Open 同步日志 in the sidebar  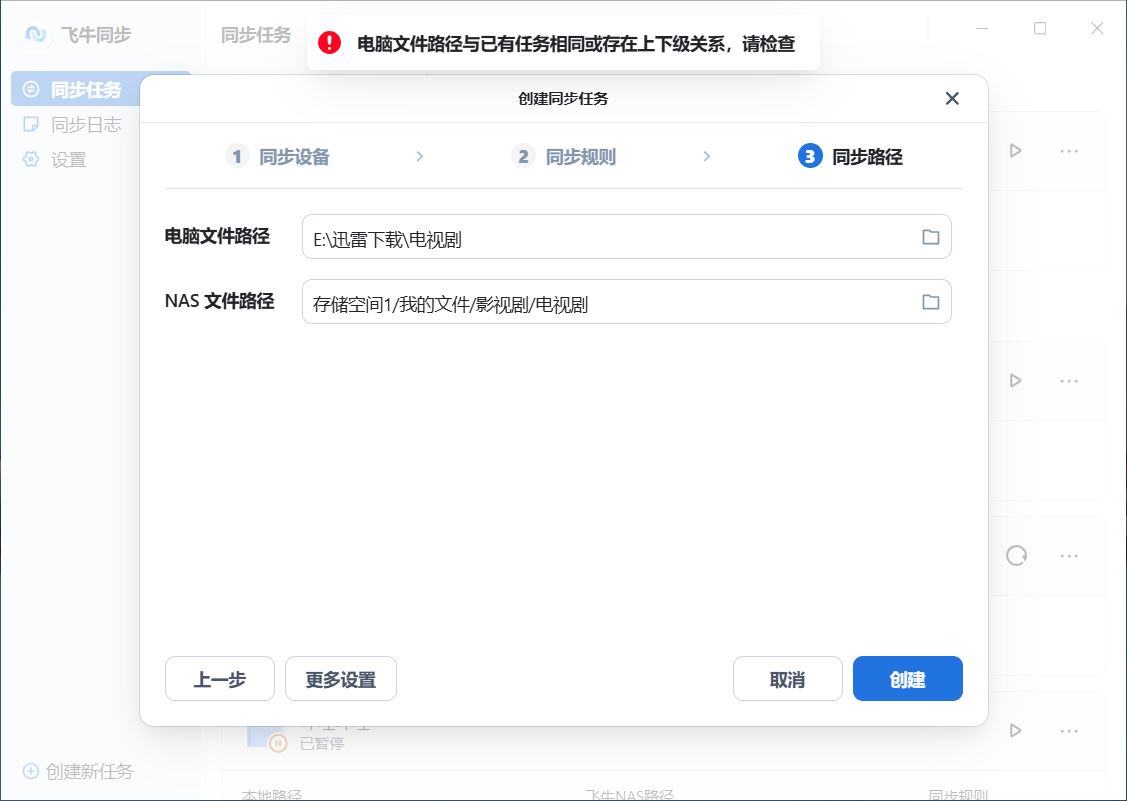[72, 124]
